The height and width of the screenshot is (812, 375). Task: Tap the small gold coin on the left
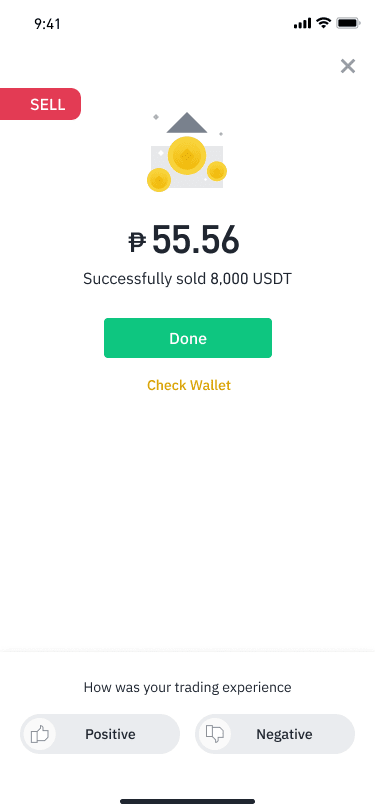pos(159,180)
